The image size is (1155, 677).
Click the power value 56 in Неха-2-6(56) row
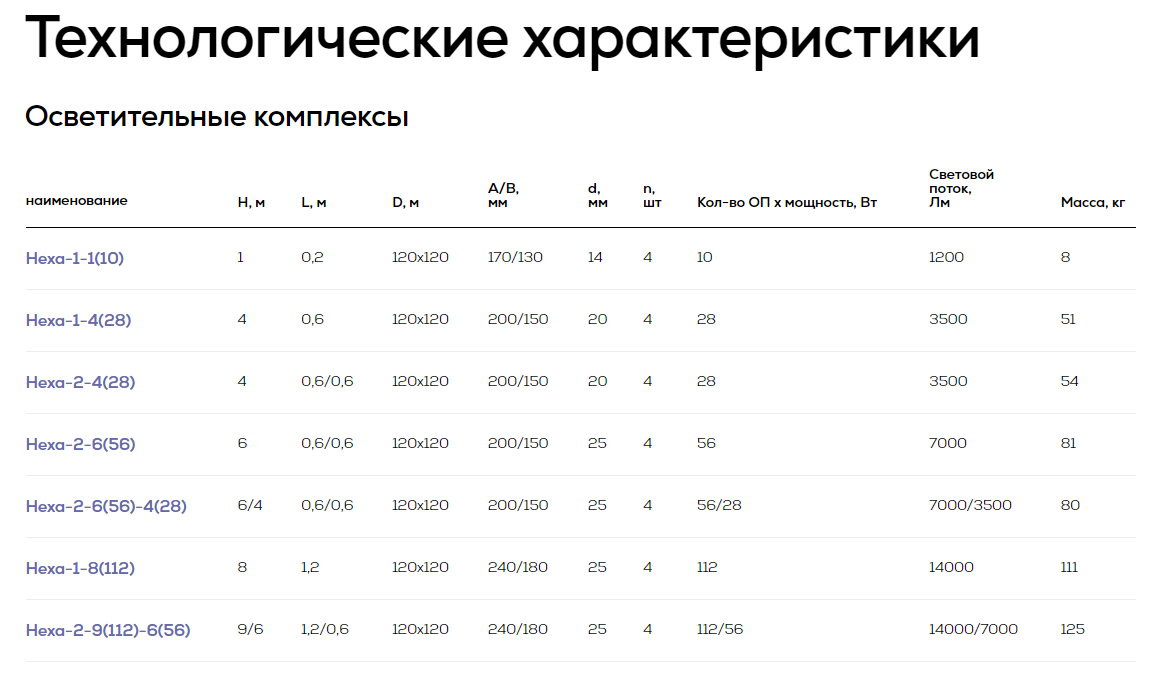[x=706, y=443]
